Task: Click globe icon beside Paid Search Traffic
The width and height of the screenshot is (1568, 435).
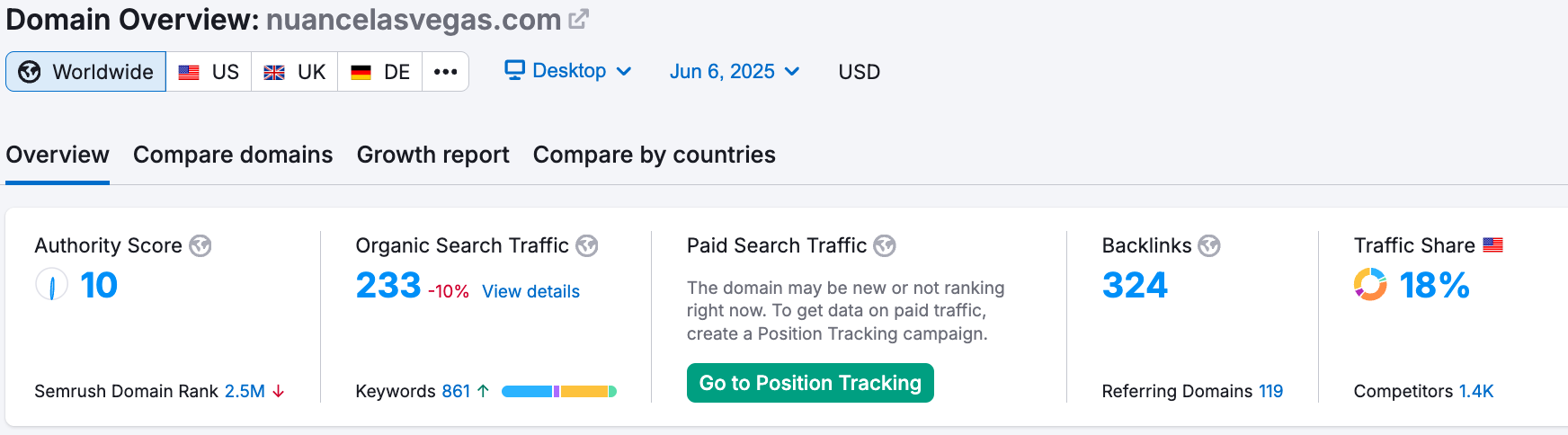Action: point(885,245)
